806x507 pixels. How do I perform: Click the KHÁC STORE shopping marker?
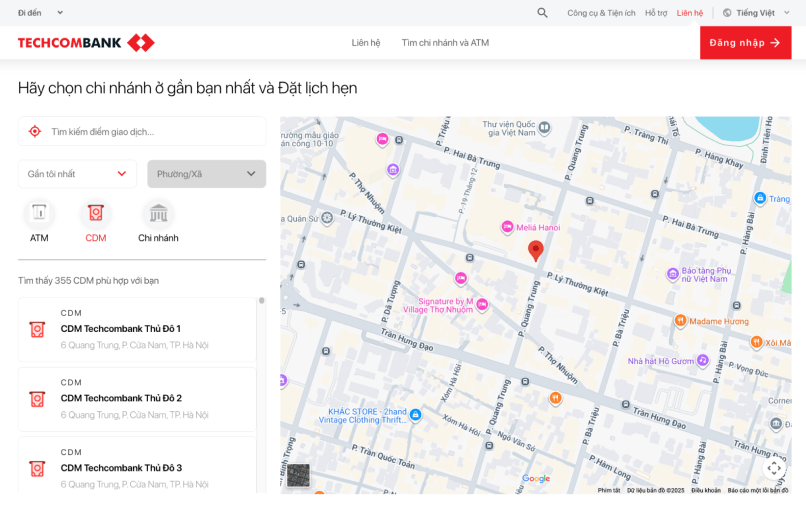pyautogui.click(x=415, y=414)
